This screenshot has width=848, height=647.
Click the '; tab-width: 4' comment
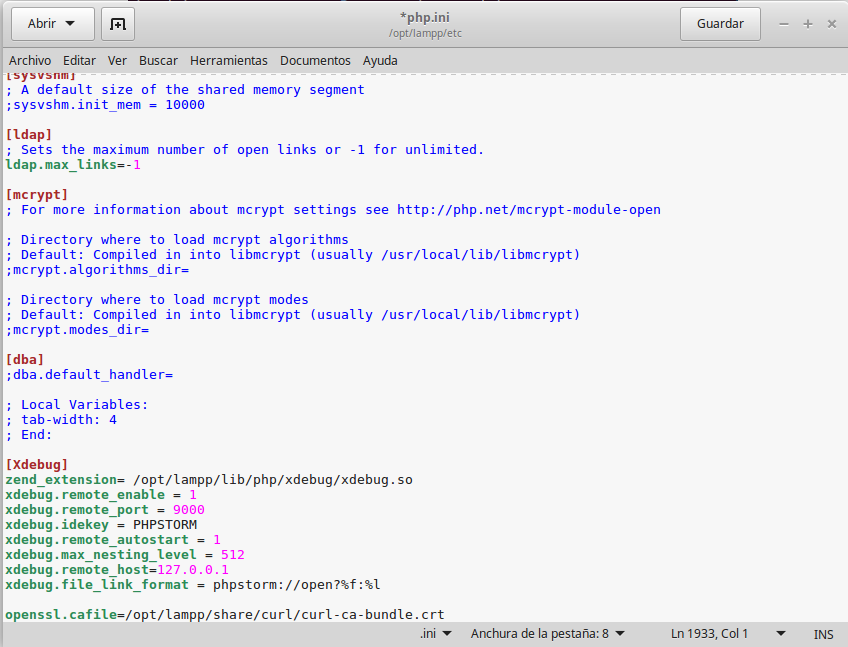pos(61,420)
